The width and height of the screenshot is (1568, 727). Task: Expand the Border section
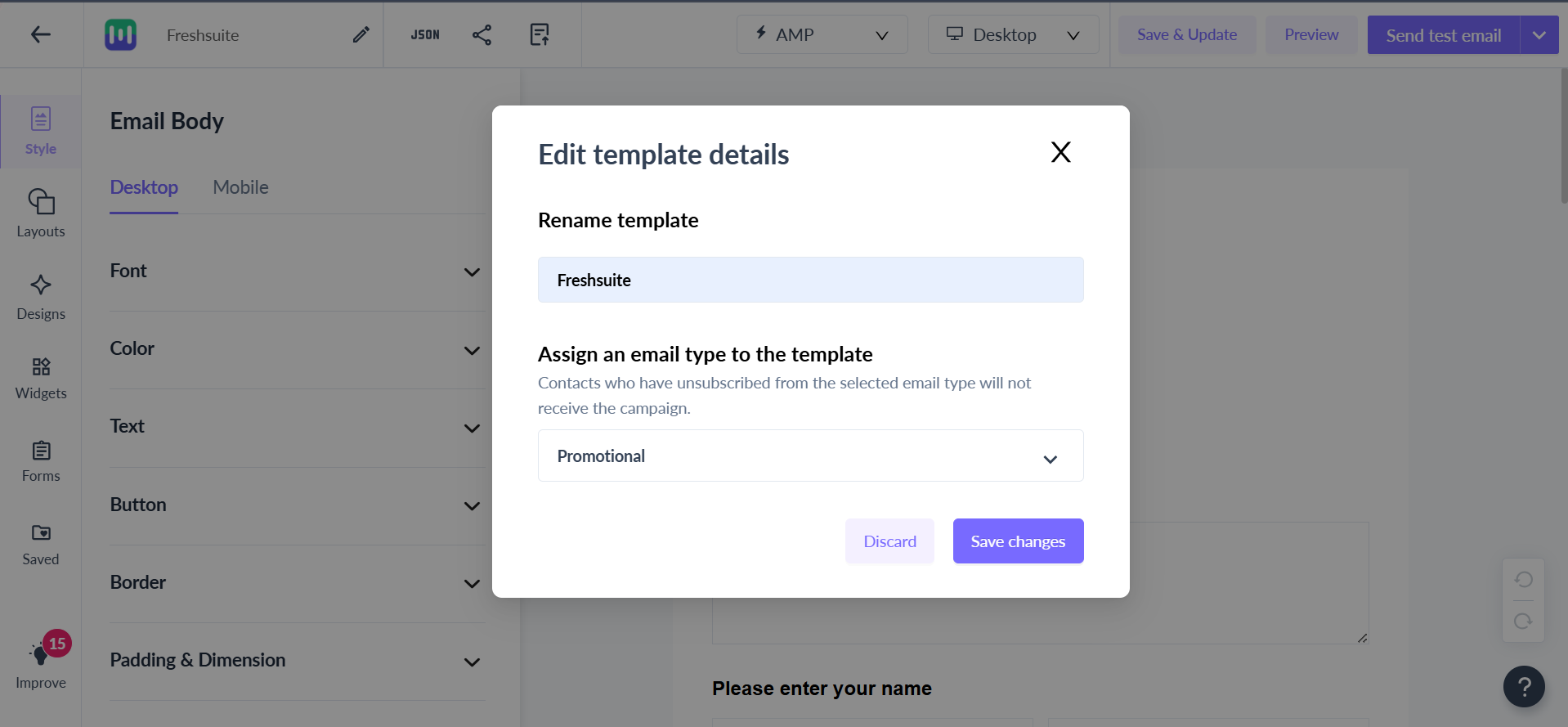pyautogui.click(x=297, y=582)
